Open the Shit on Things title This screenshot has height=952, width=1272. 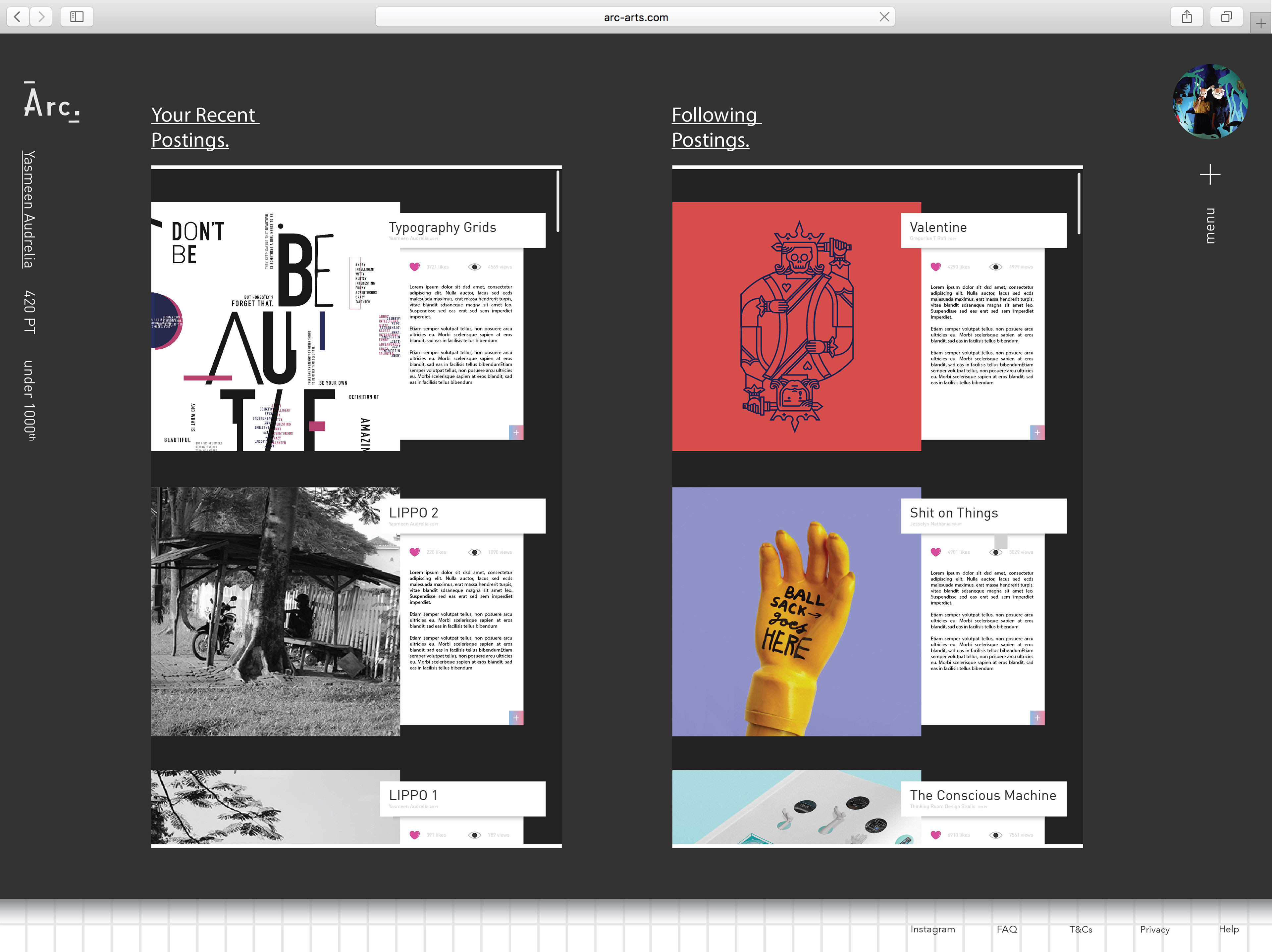[x=953, y=513]
